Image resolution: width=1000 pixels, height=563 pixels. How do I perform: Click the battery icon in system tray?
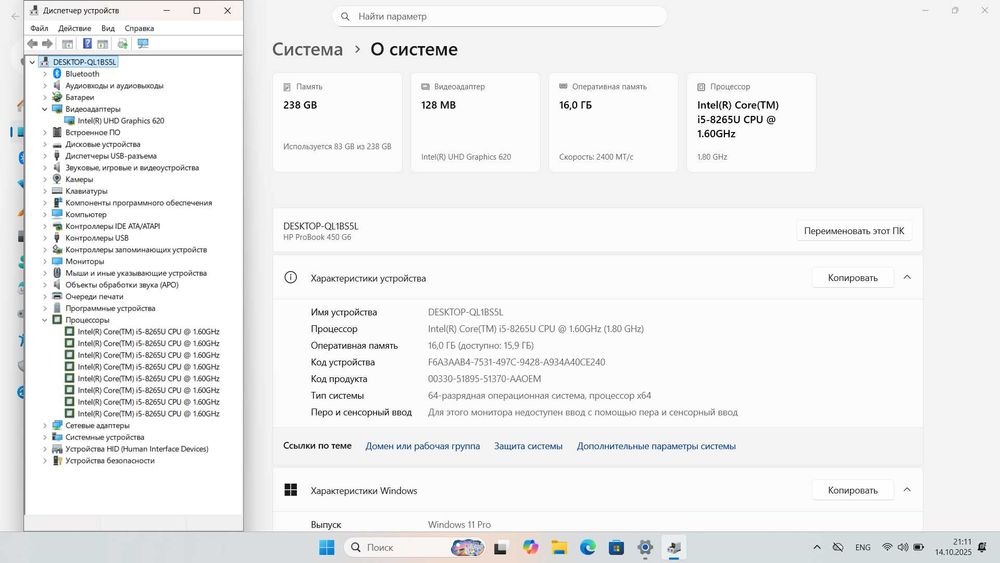pyautogui.click(x=918, y=547)
